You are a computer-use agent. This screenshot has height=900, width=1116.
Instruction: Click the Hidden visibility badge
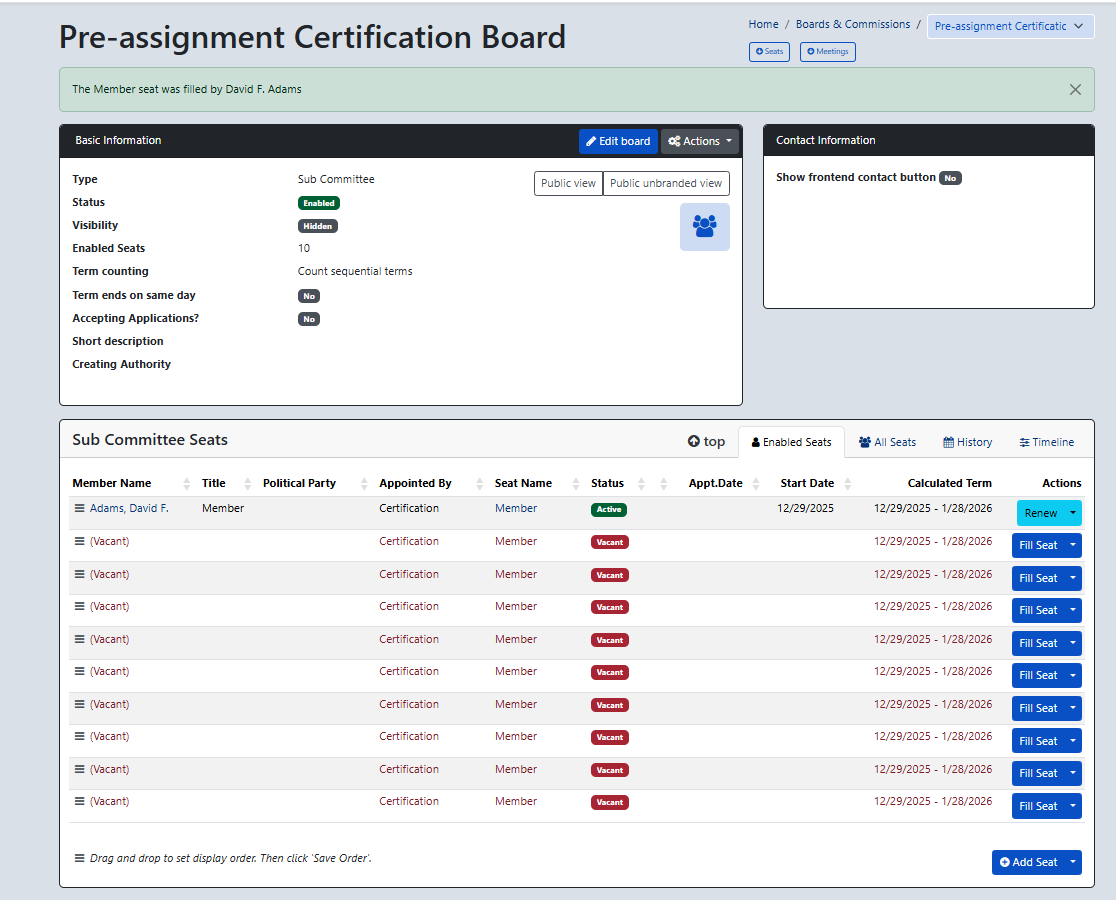[317, 226]
